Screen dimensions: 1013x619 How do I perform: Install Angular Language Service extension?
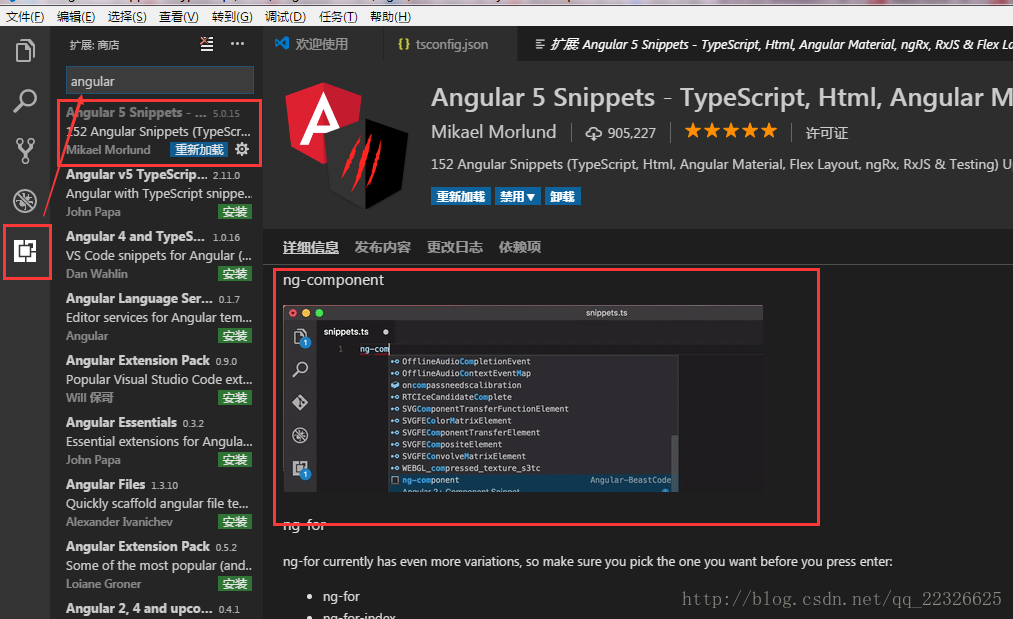[235, 336]
